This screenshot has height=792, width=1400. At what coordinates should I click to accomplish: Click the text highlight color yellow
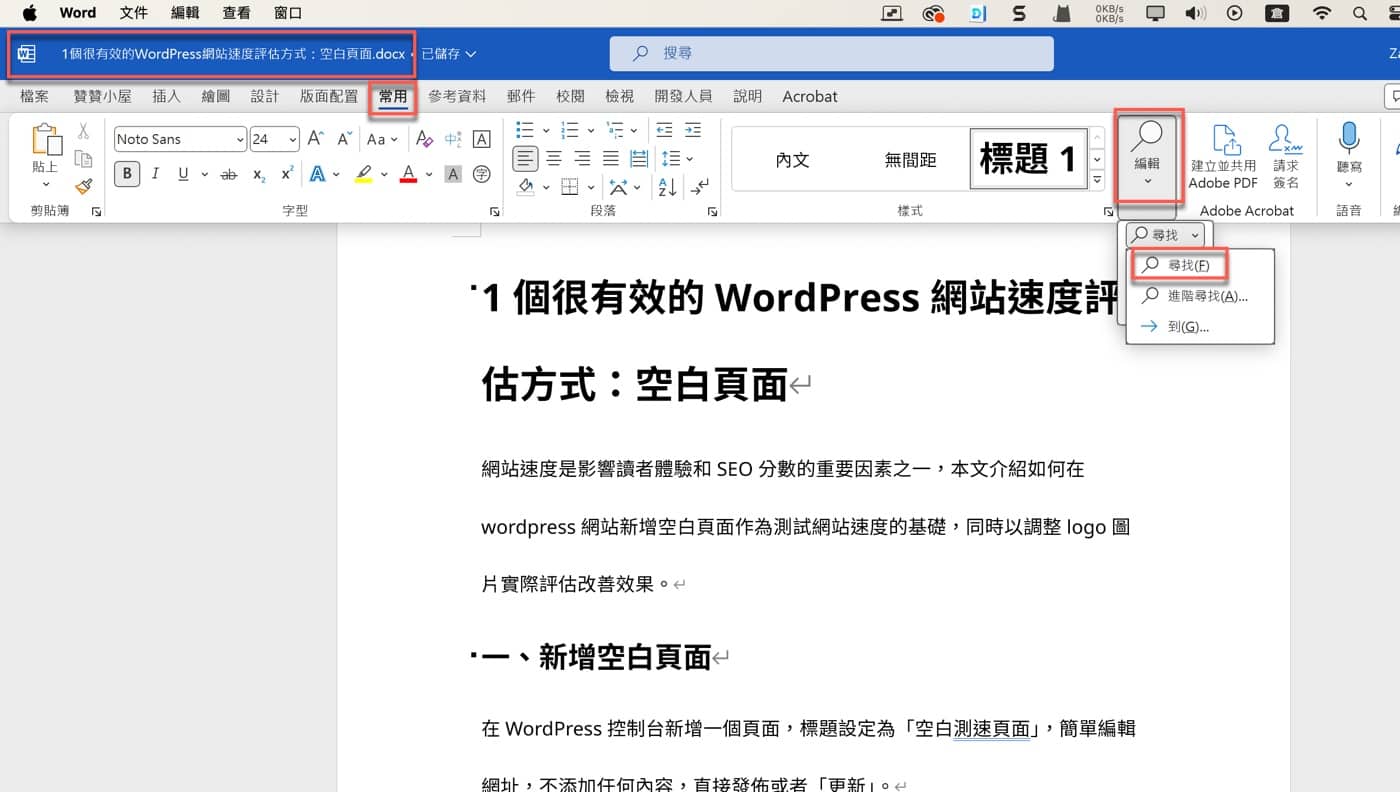[363, 174]
